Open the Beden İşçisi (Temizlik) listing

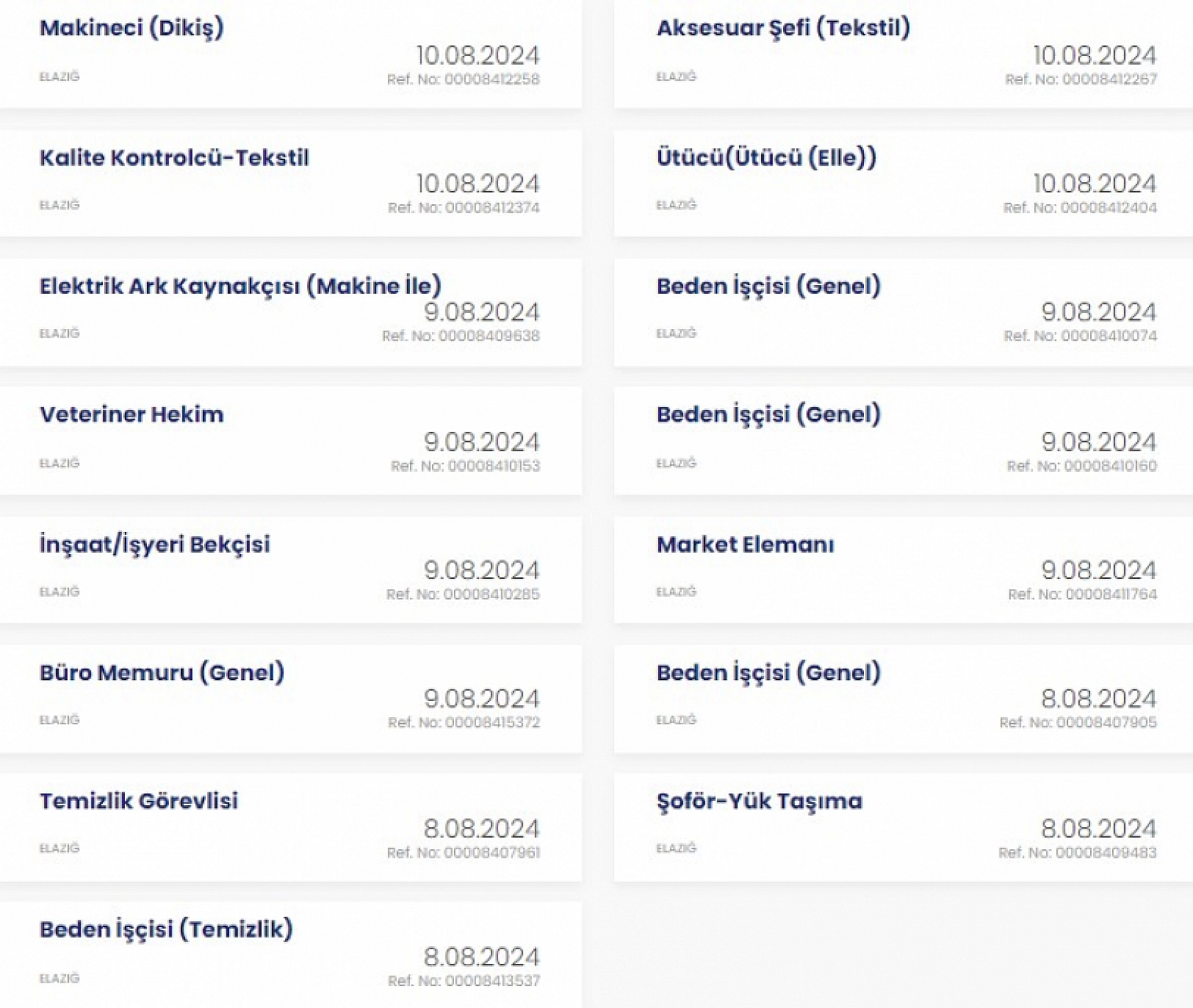tap(166, 930)
